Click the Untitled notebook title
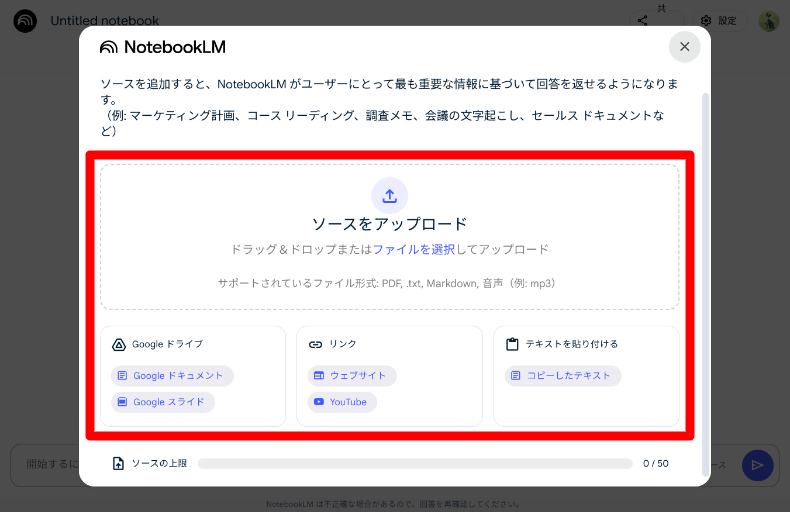This screenshot has height=512, width=790. 104,21
